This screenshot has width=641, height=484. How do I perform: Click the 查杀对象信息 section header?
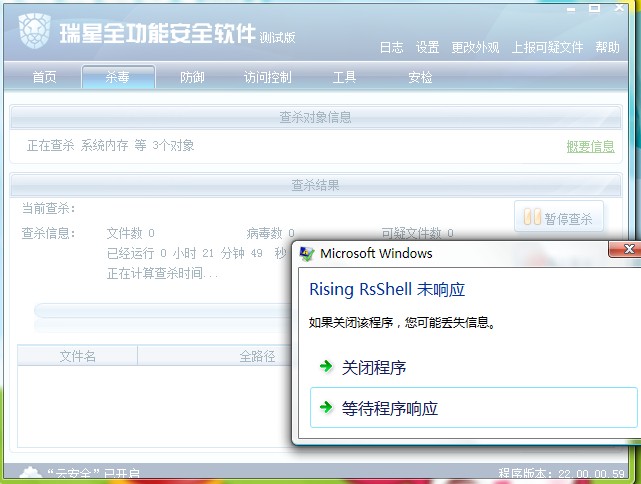coord(315,117)
